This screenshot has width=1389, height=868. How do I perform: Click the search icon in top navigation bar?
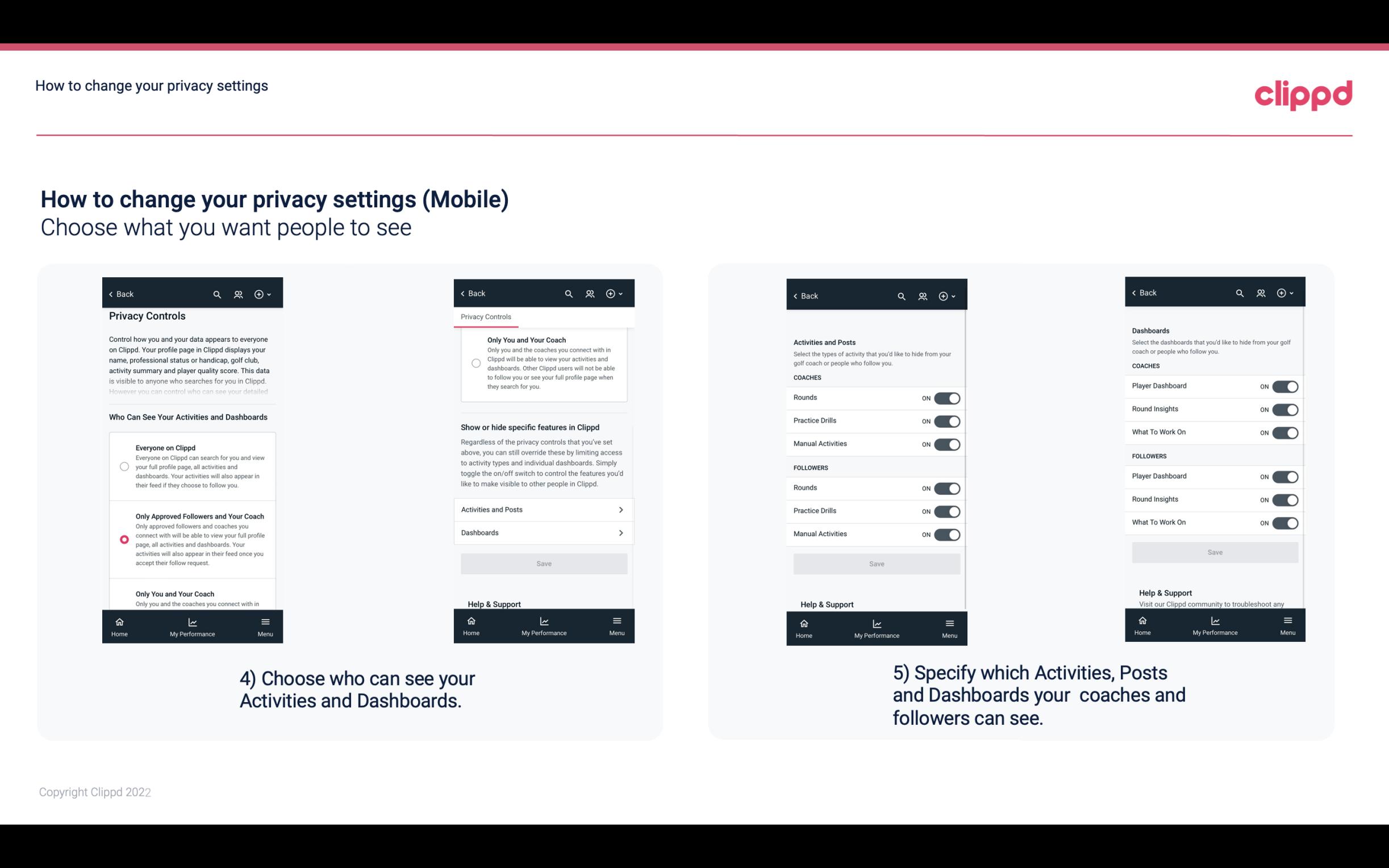(218, 294)
